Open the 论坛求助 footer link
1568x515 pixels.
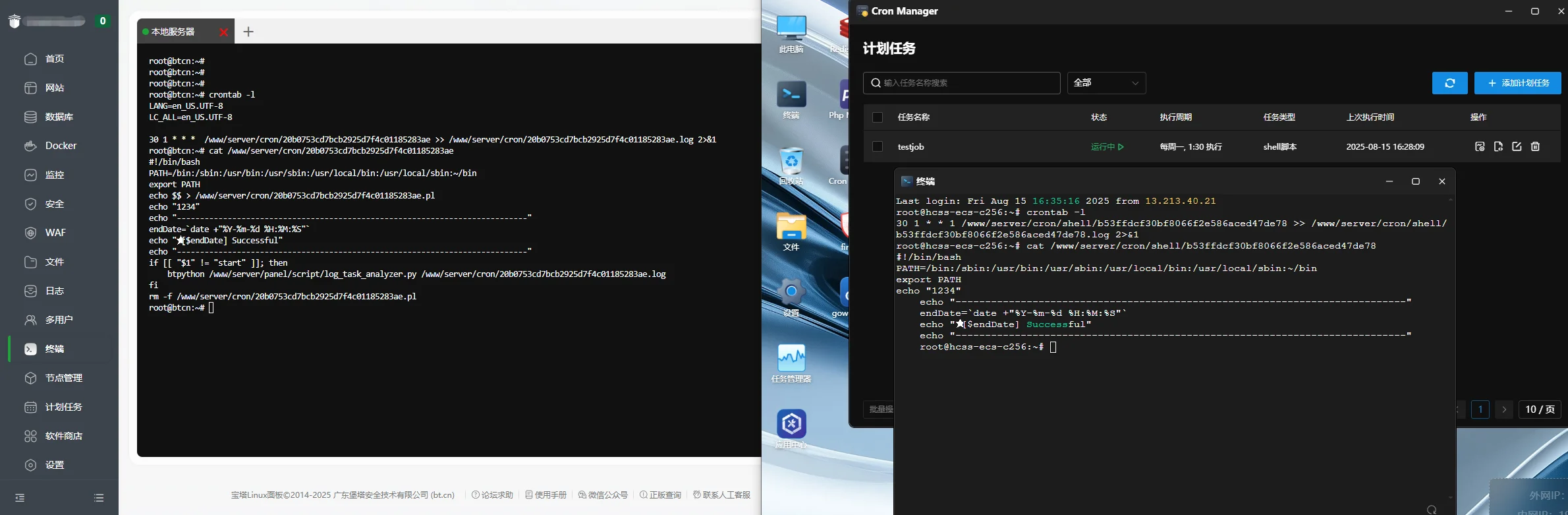(x=492, y=495)
